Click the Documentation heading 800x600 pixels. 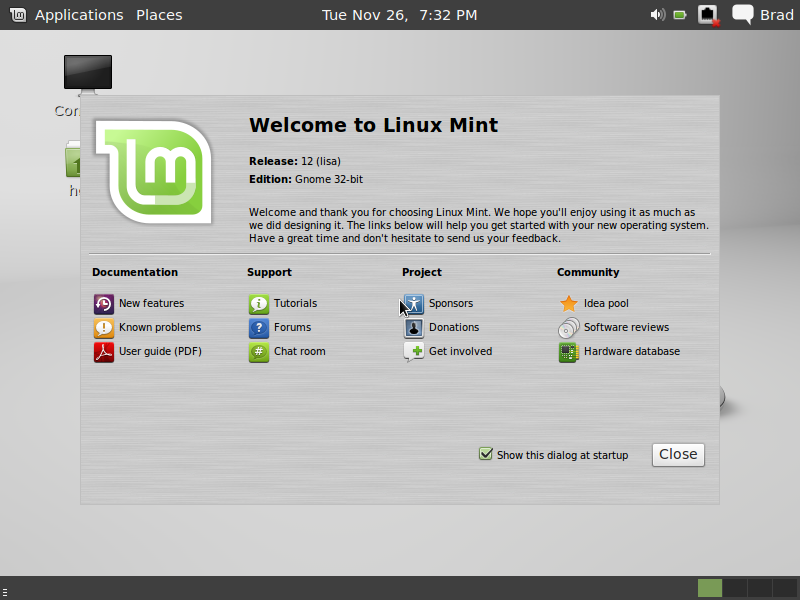(135, 272)
